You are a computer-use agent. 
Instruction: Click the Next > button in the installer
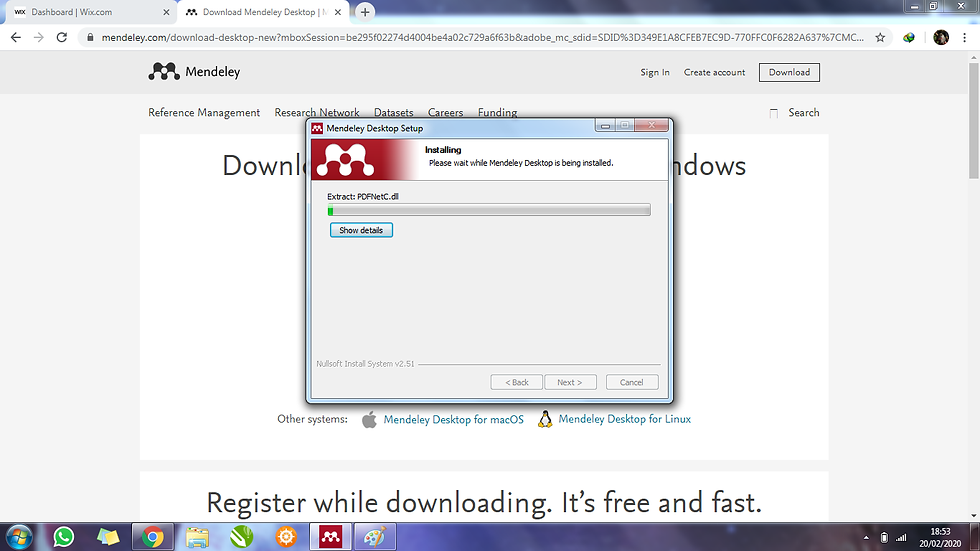coord(570,382)
